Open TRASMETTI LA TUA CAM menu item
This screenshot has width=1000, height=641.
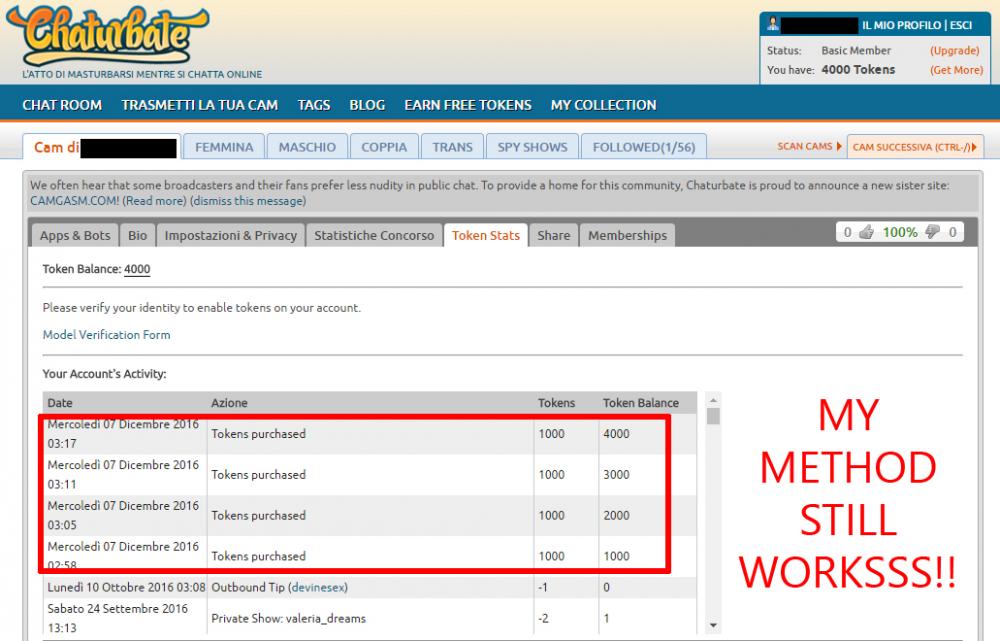pos(200,105)
